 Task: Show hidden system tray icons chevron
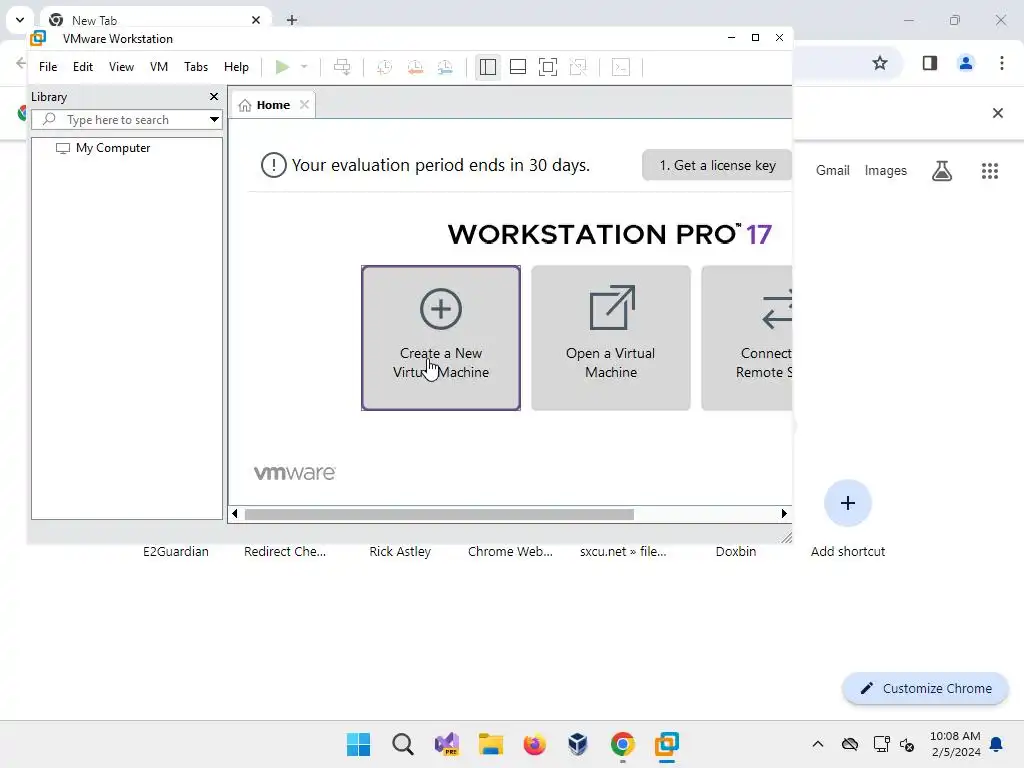(817, 744)
